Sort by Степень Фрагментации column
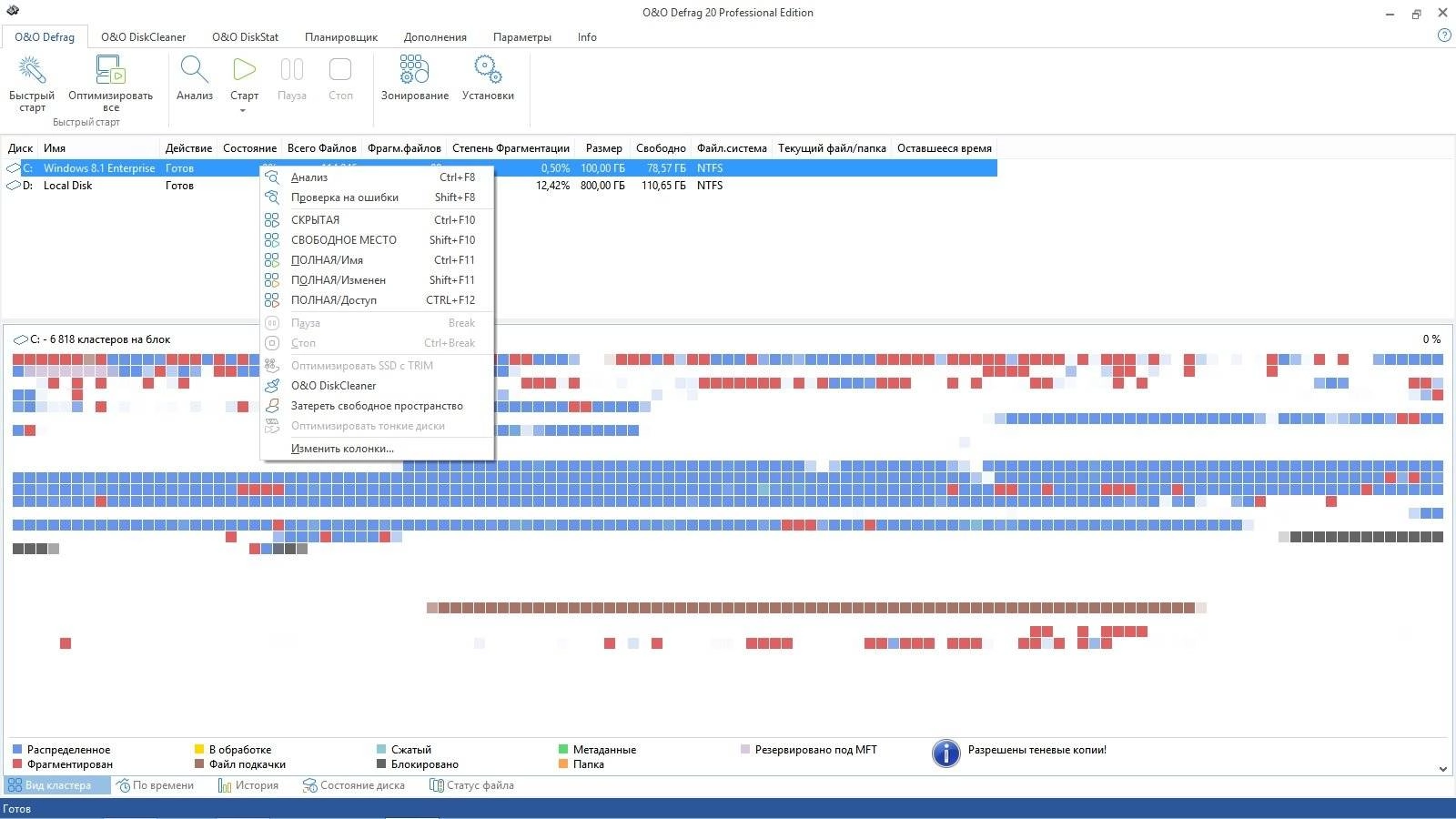1456x819 pixels. click(x=511, y=148)
